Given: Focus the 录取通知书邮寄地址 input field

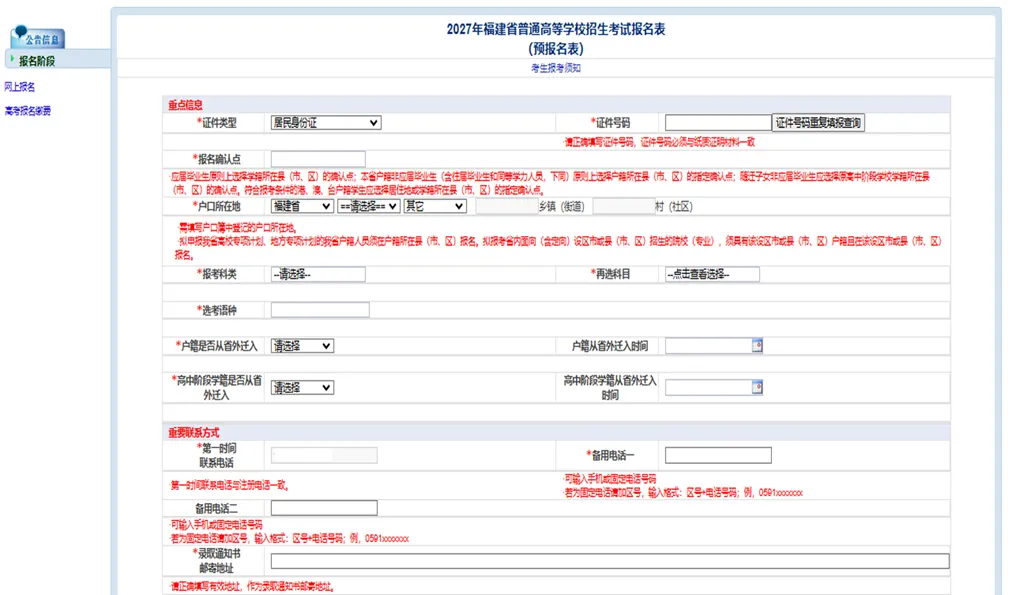Looking at the screenshot, I should pyautogui.click(x=610, y=561).
